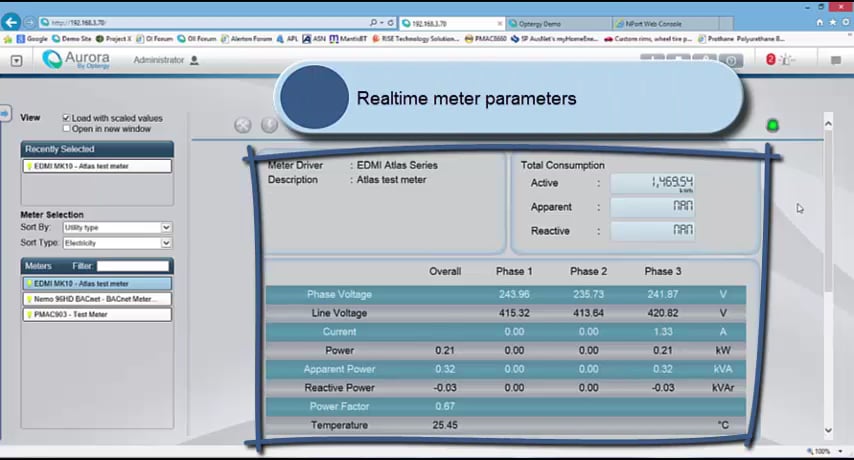Click the Aurora by Optergy logo
Image resolution: width=854 pixels, height=460 pixels.
(x=76, y=59)
